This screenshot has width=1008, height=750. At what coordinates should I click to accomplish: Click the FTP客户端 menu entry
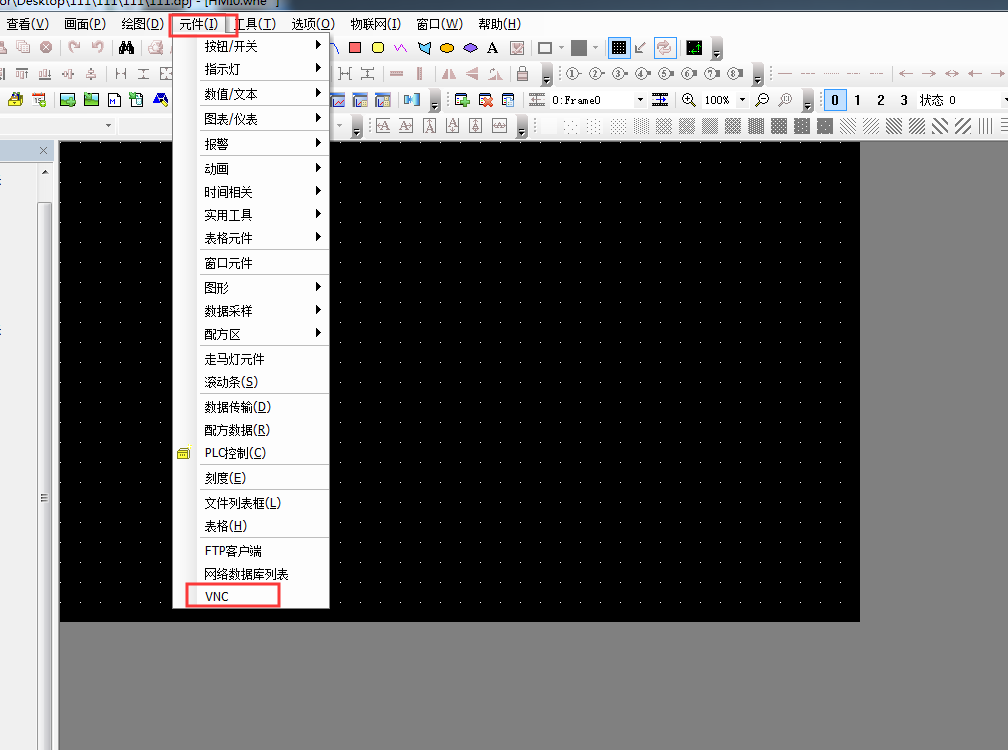click(233, 551)
